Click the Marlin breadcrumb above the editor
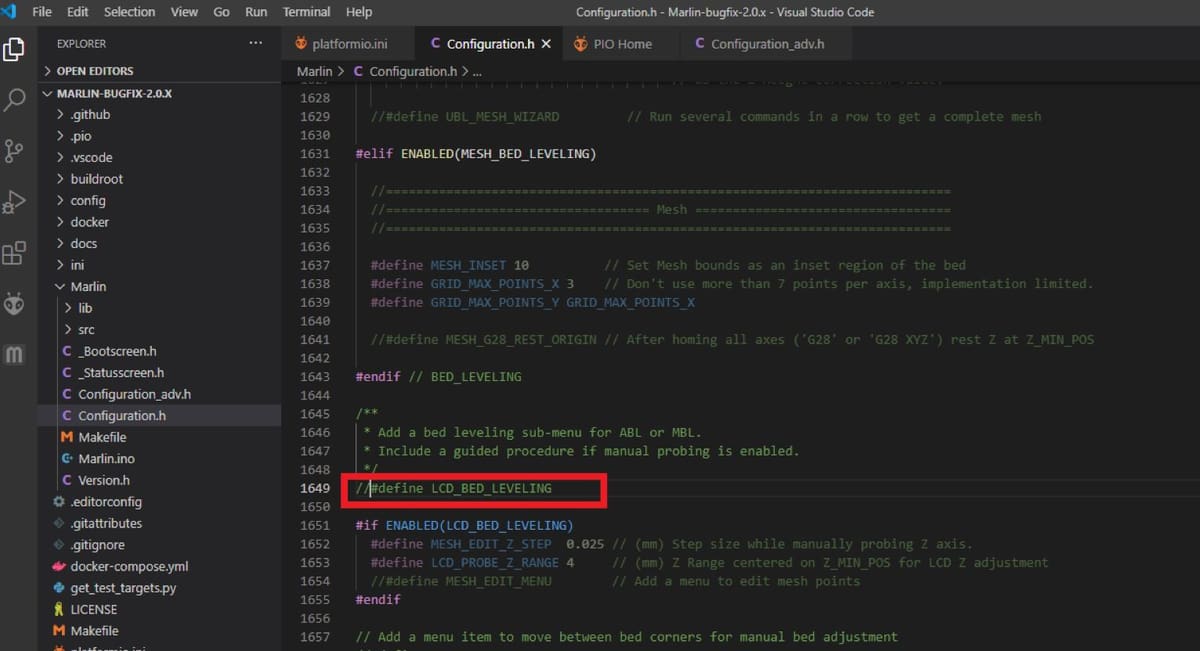Image resolution: width=1200 pixels, height=651 pixels. click(314, 72)
